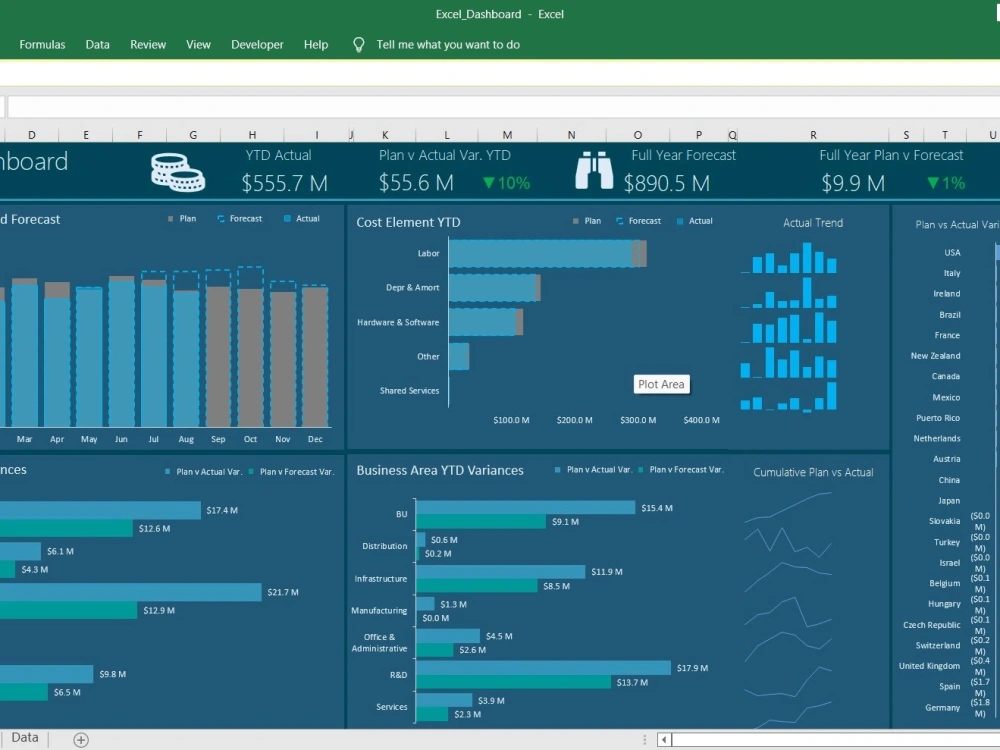Add a new worksheet with the plus icon
The image size is (1000, 750).
click(79, 738)
